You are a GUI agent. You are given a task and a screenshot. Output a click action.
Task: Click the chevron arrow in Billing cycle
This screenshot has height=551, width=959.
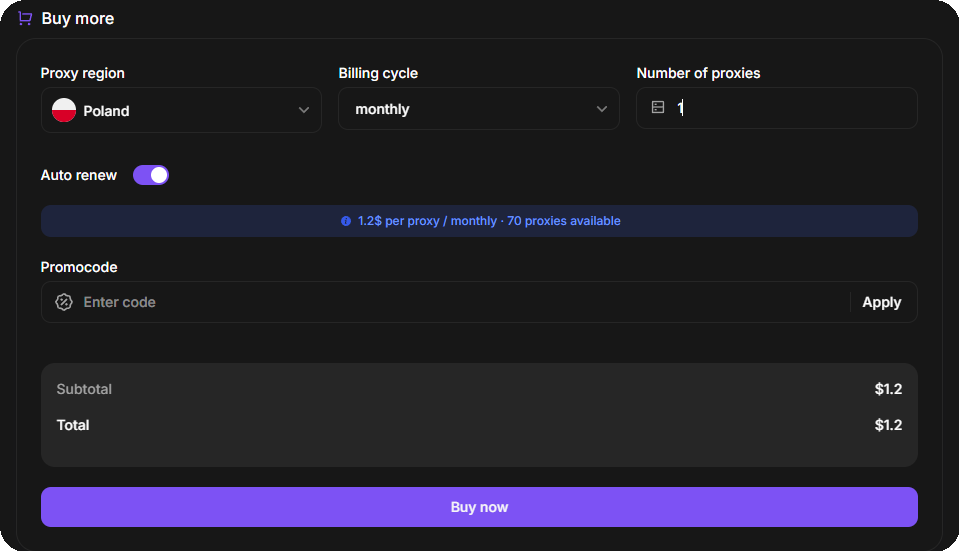(x=602, y=109)
